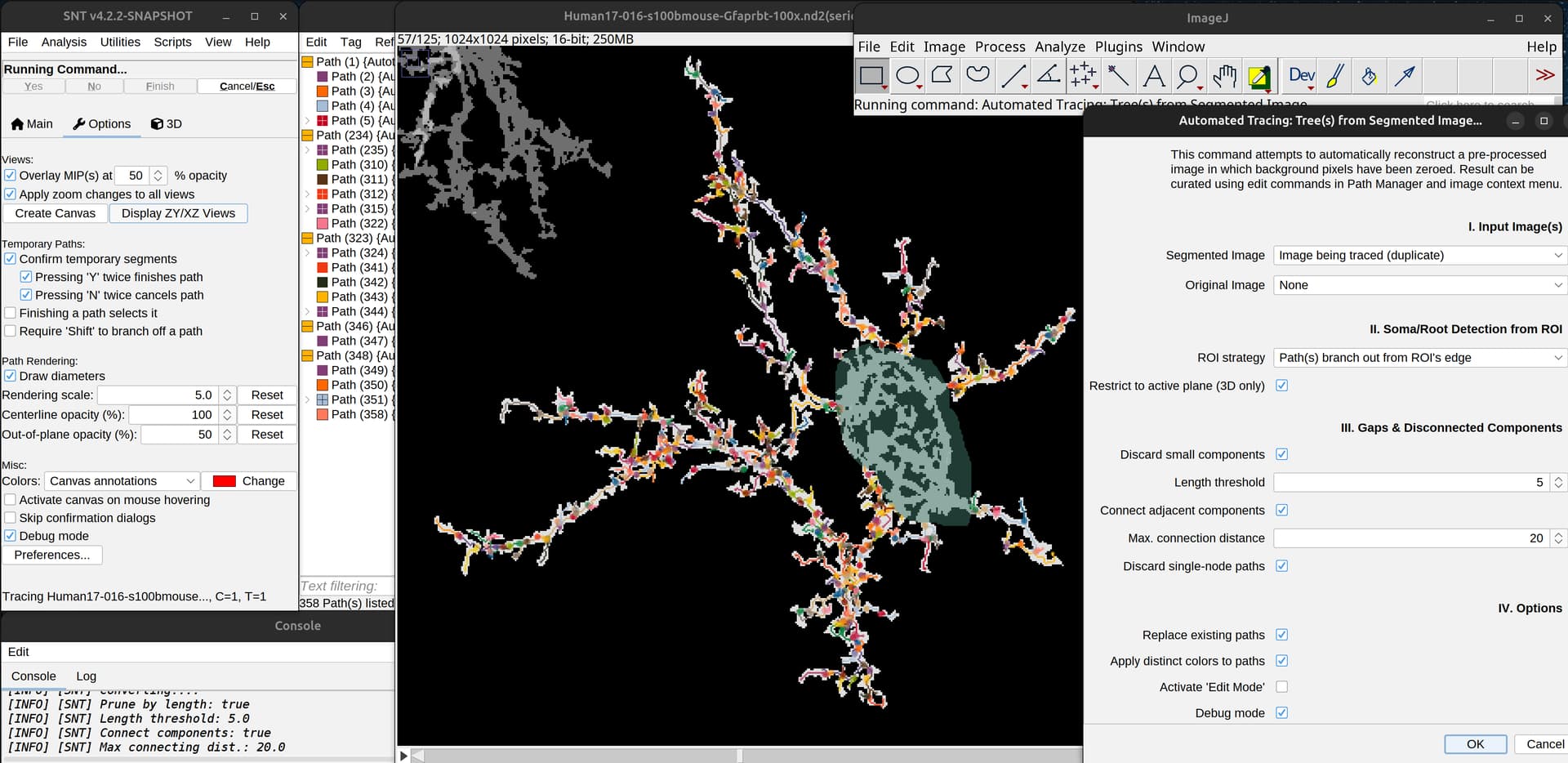Expand Path (235) in the Path Manager
Viewport: 1568px width, 763px height.
pyautogui.click(x=309, y=149)
